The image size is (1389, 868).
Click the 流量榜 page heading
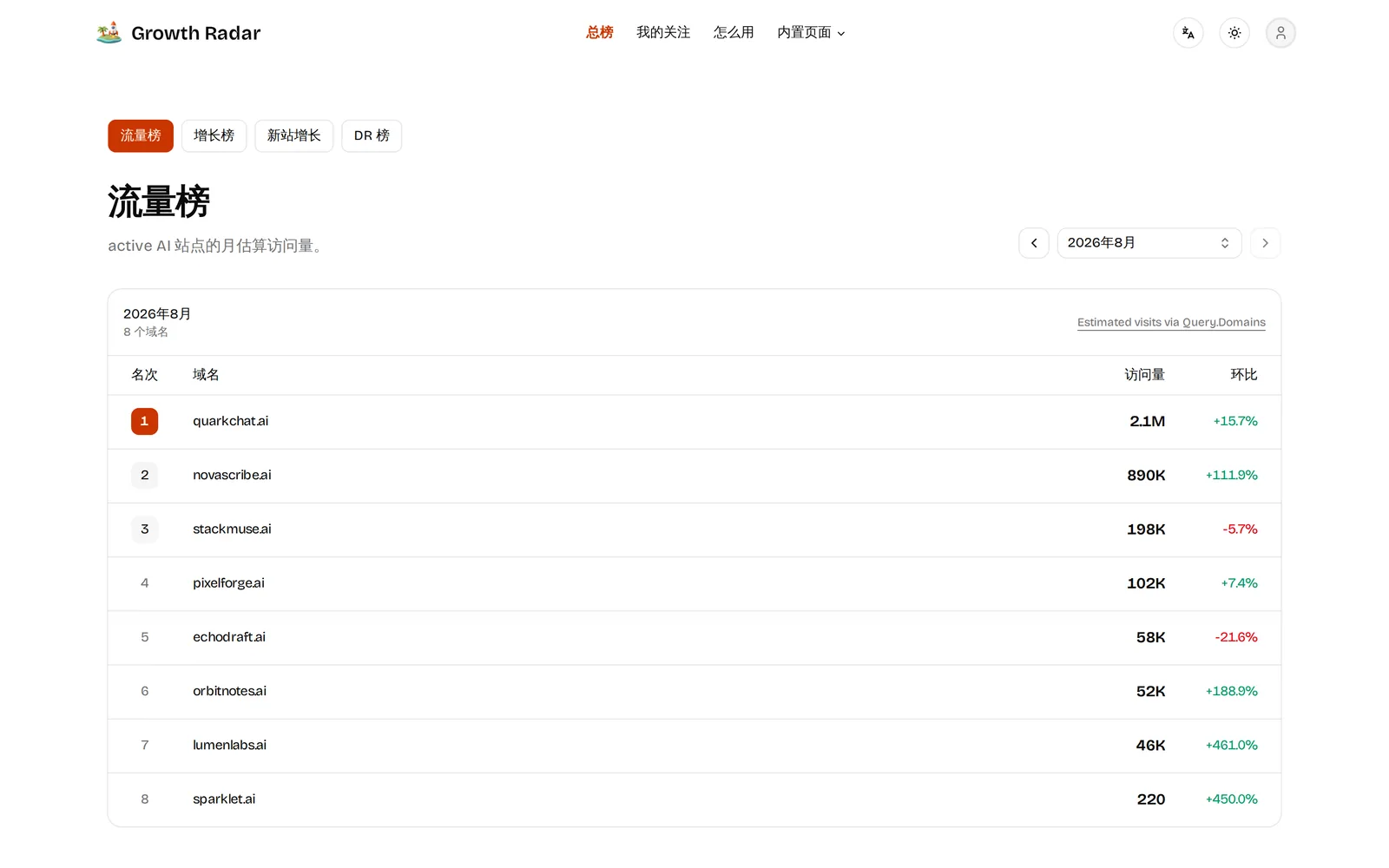click(159, 201)
